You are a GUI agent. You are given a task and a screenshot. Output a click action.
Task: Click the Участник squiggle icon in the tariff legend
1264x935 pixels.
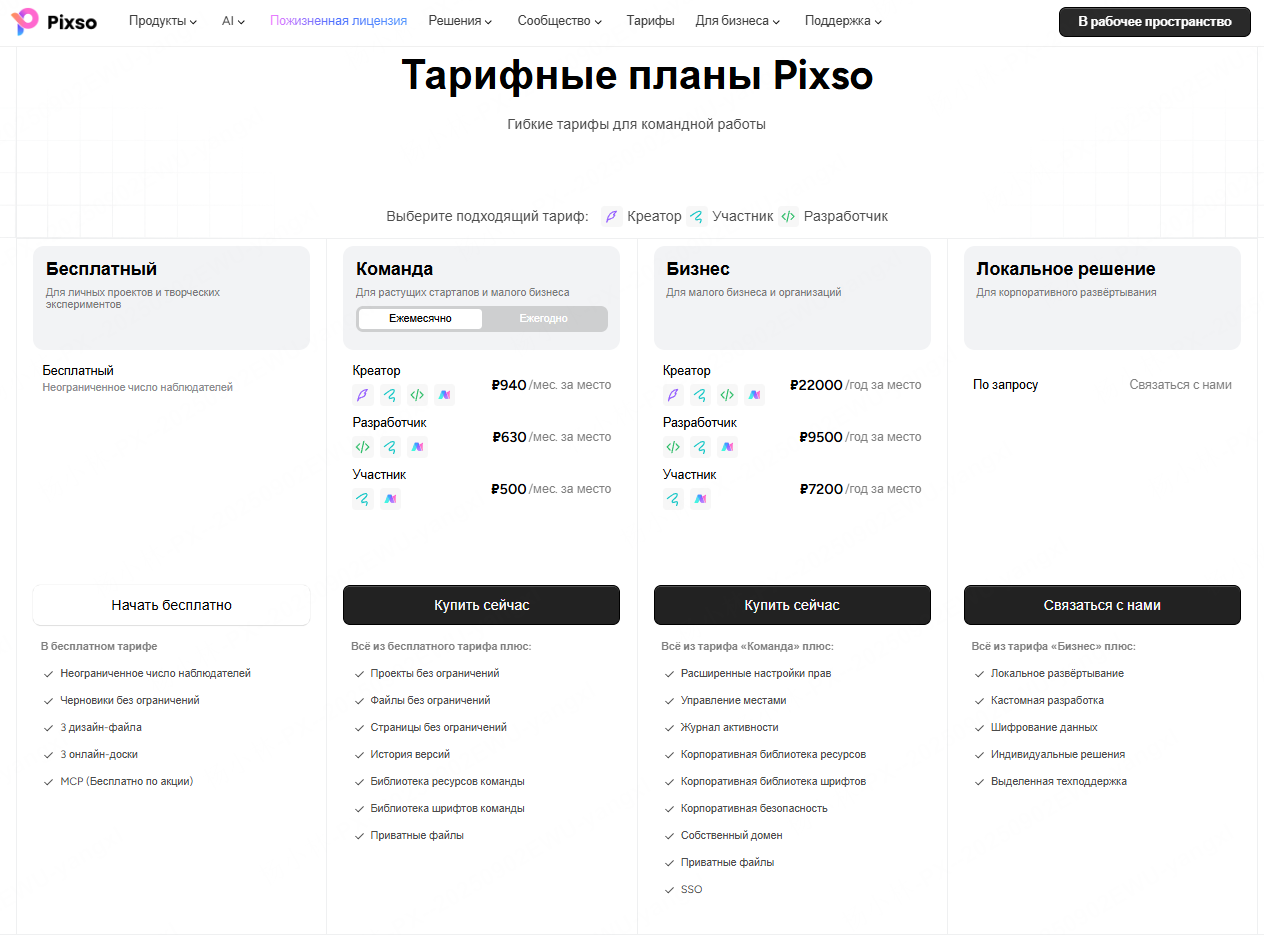tap(697, 216)
